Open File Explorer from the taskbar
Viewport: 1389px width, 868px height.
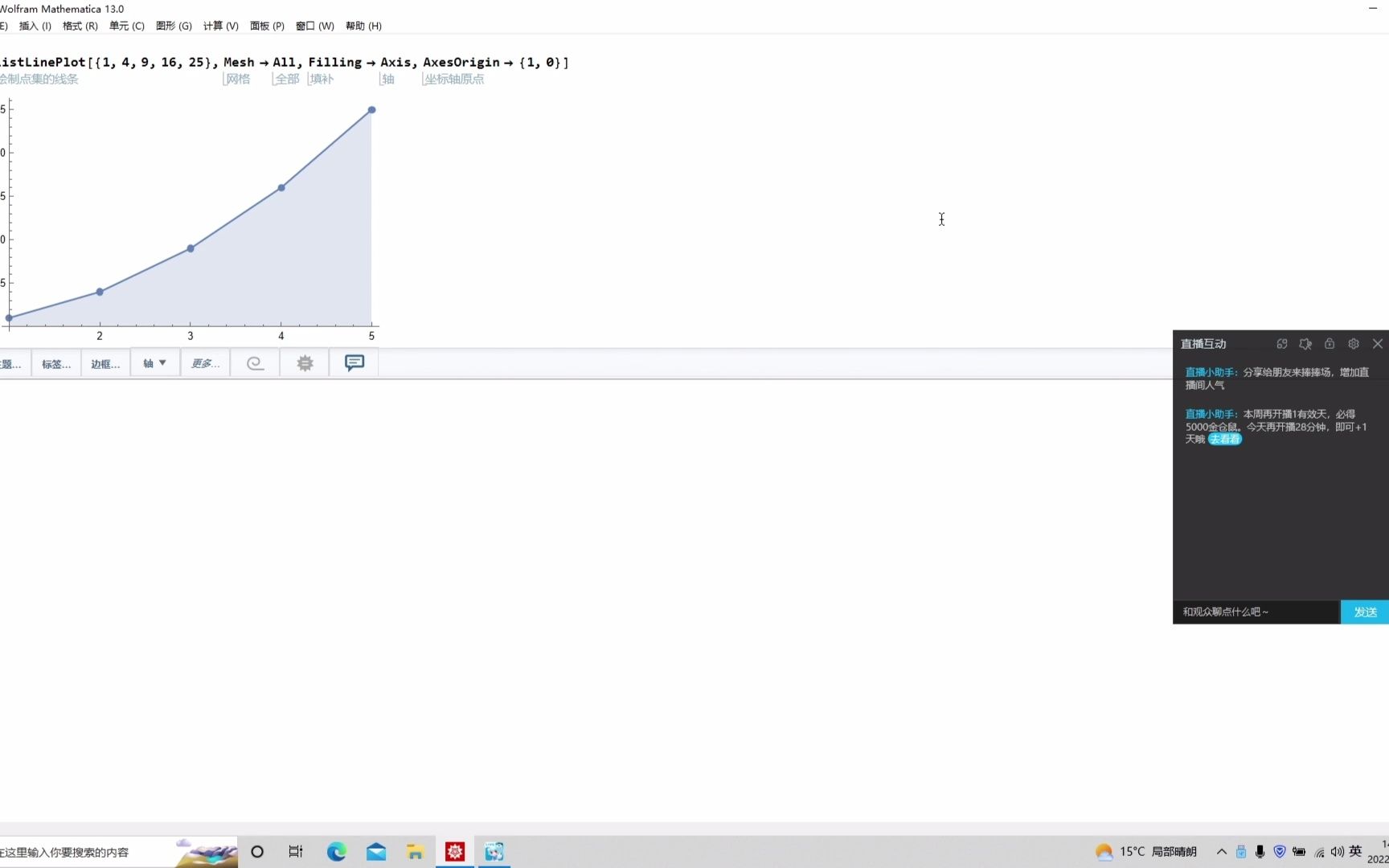[415, 852]
